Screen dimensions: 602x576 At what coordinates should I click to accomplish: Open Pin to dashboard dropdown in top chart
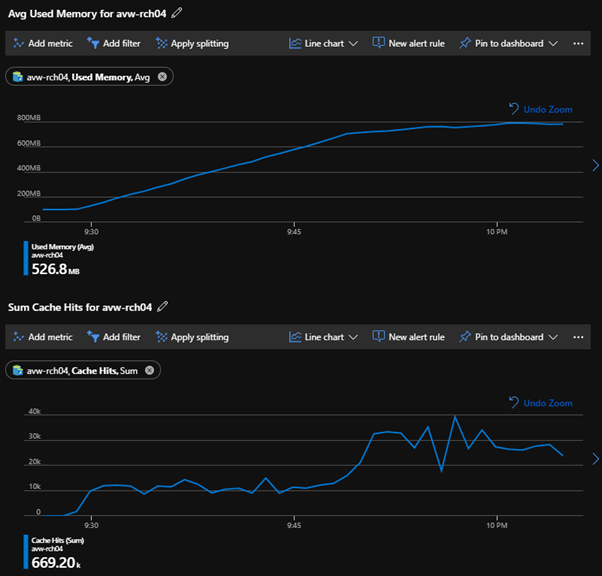pyautogui.click(x=508, y=44)
